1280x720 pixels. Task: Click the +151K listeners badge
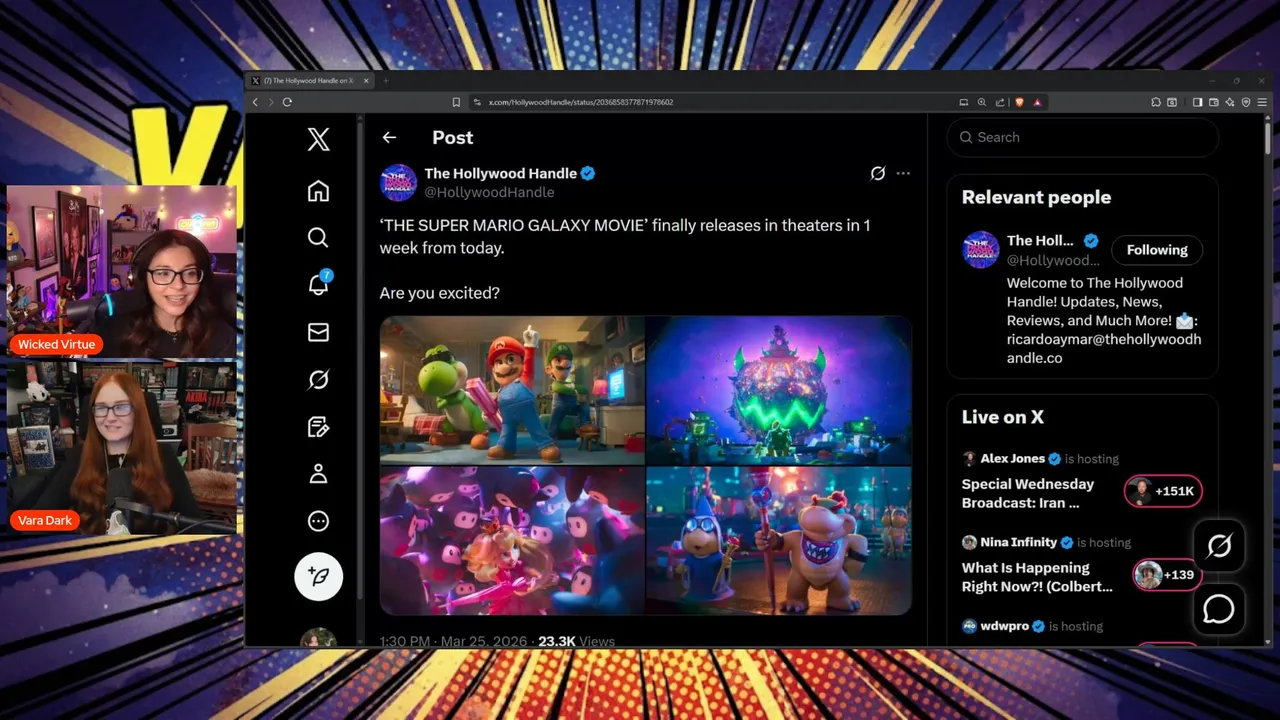click(x=1162, y=491)
